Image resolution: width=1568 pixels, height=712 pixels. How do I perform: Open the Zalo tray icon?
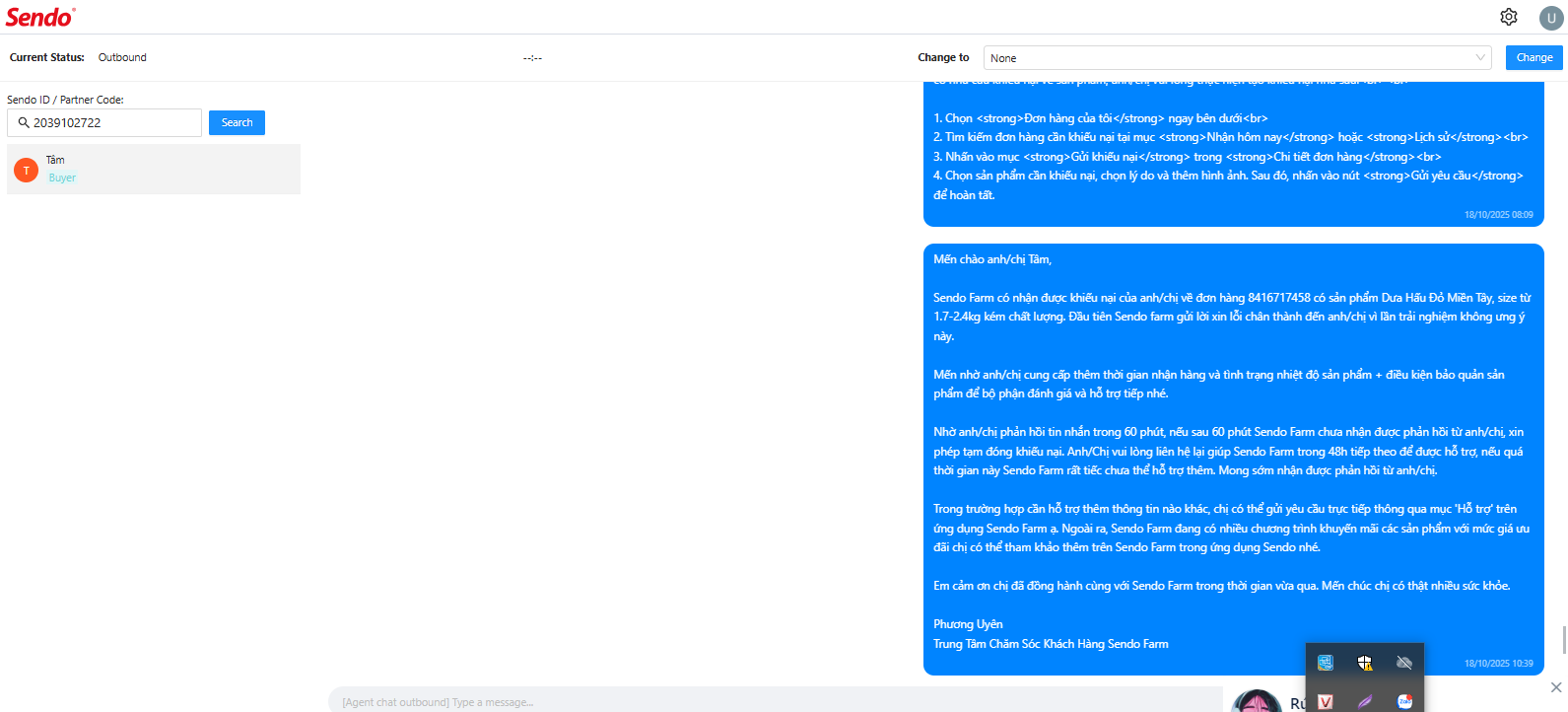tap(1404, 701)
